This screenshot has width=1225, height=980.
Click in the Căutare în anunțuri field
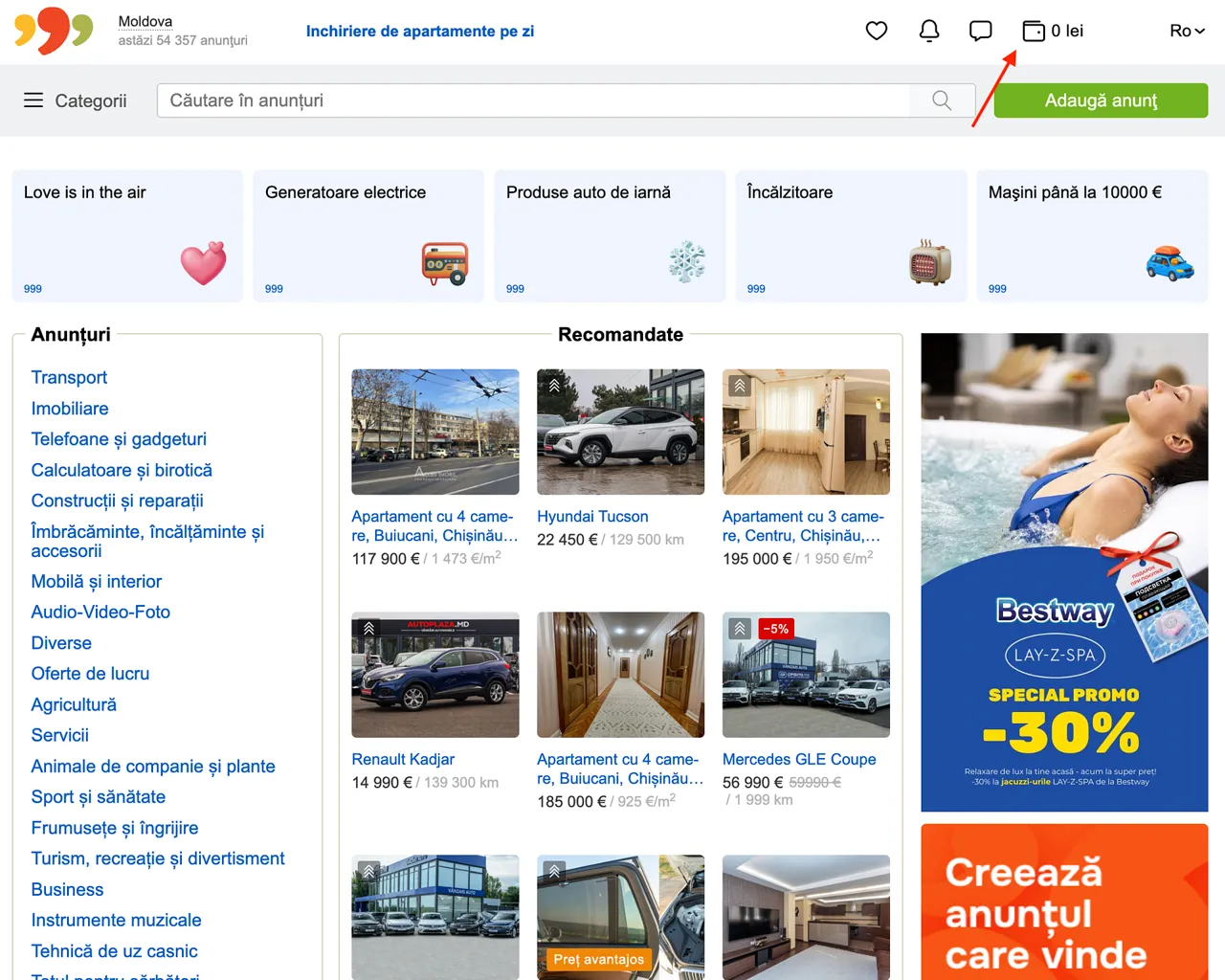(x=532, y=100)
